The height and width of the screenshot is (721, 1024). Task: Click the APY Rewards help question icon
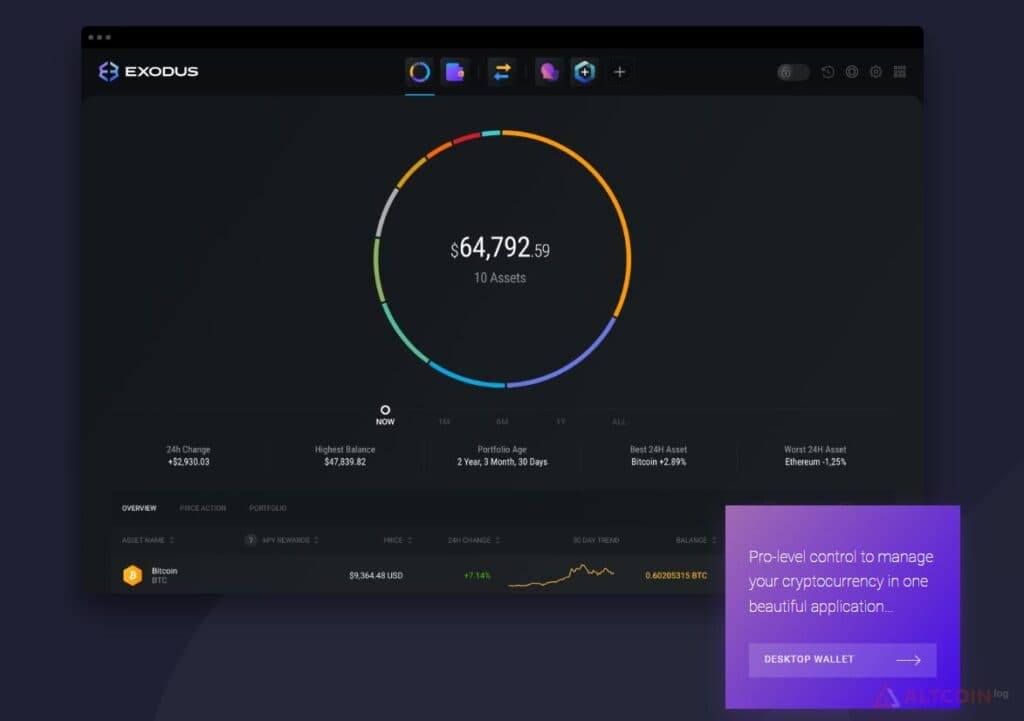click(x=250, y=540)
